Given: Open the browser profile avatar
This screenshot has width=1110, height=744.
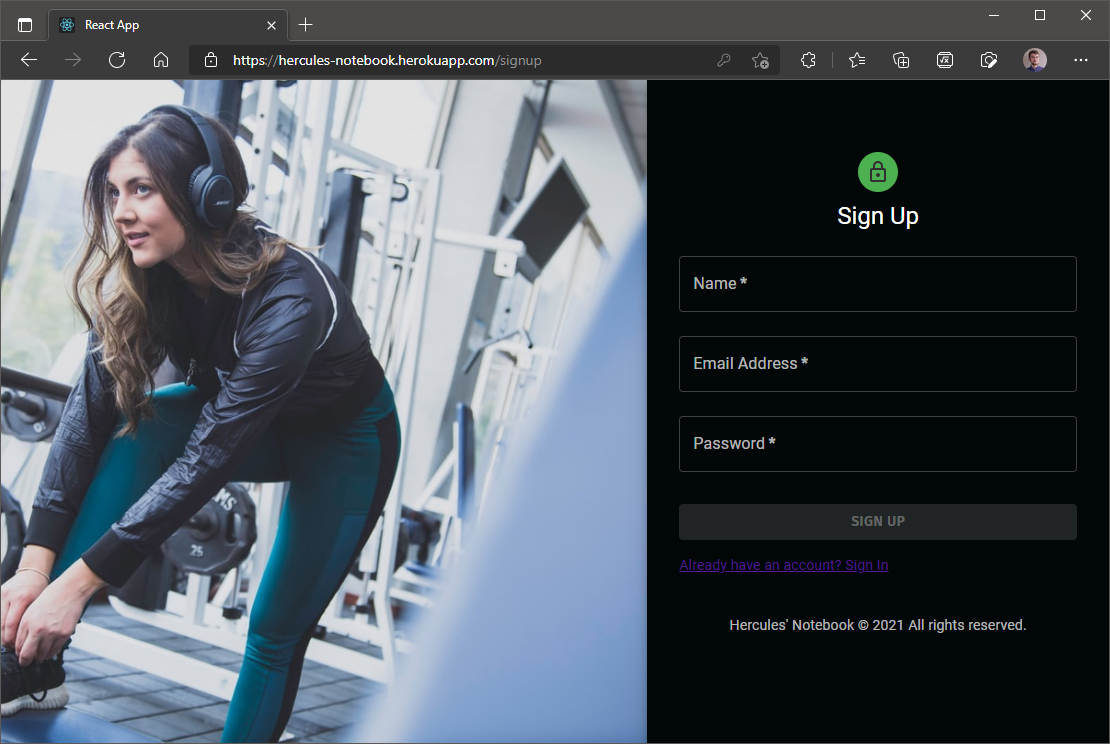Looking at the screenshot, I should click(x=1035, y=60).
